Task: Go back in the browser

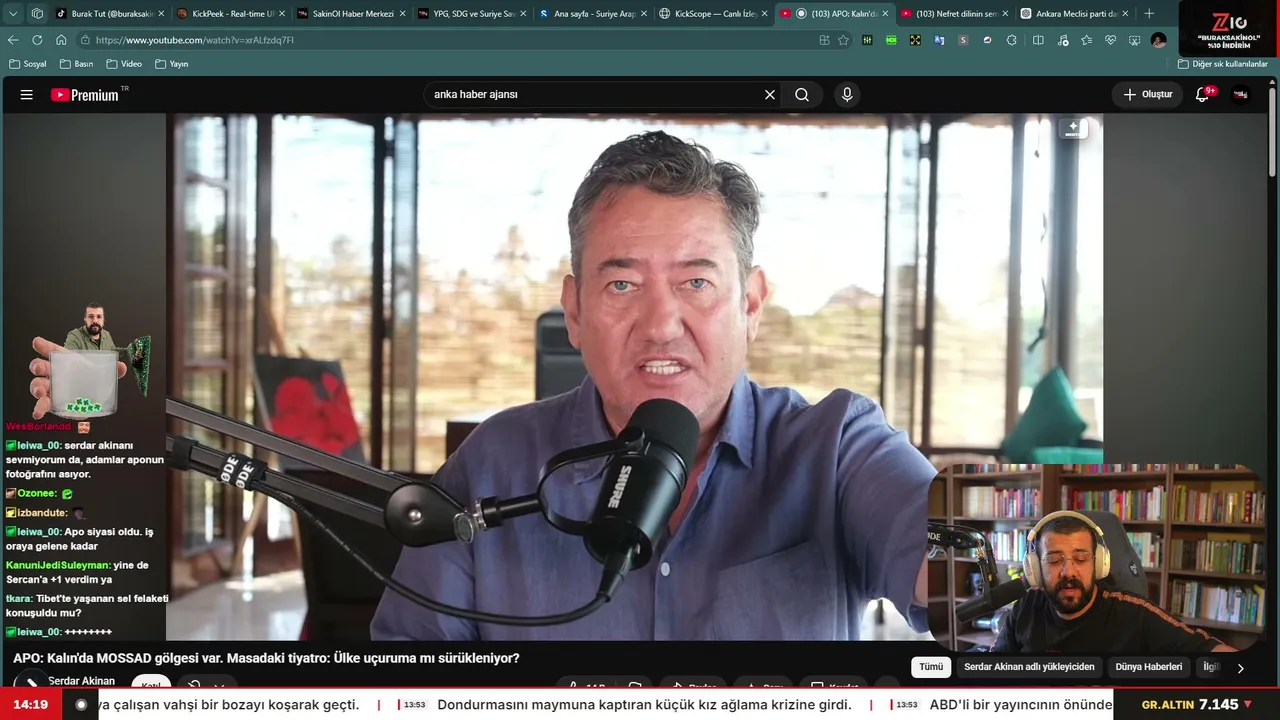Action: tap(13, 40)
